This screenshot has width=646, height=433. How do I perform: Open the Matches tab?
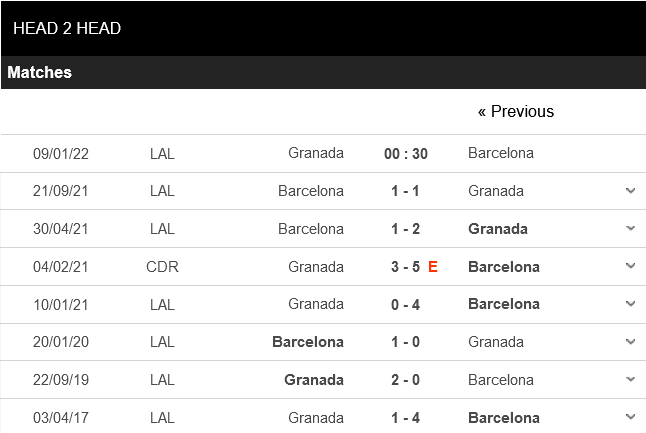point(40,73)
